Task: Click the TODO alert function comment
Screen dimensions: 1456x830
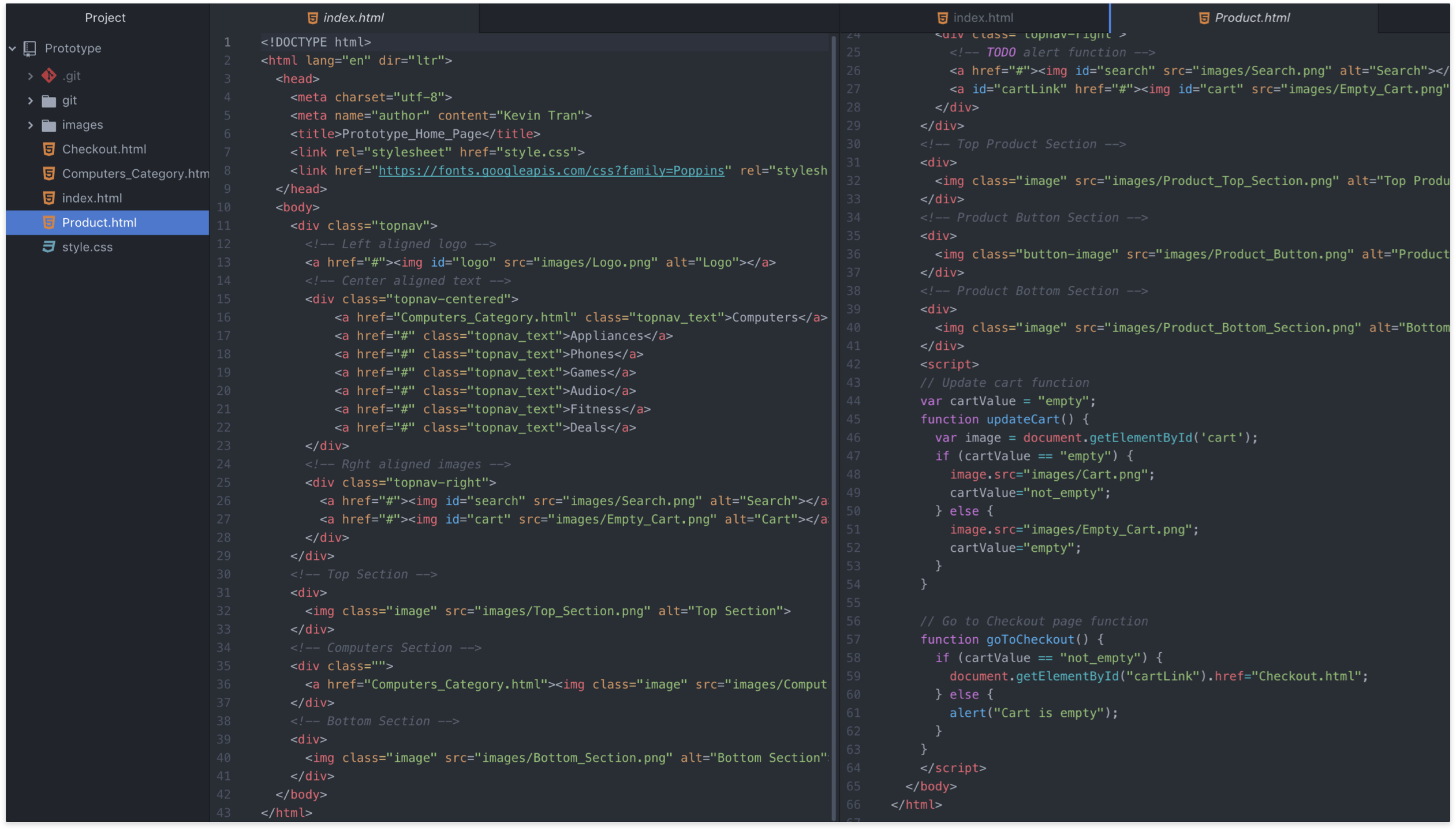Action: tap(1052, 53)
